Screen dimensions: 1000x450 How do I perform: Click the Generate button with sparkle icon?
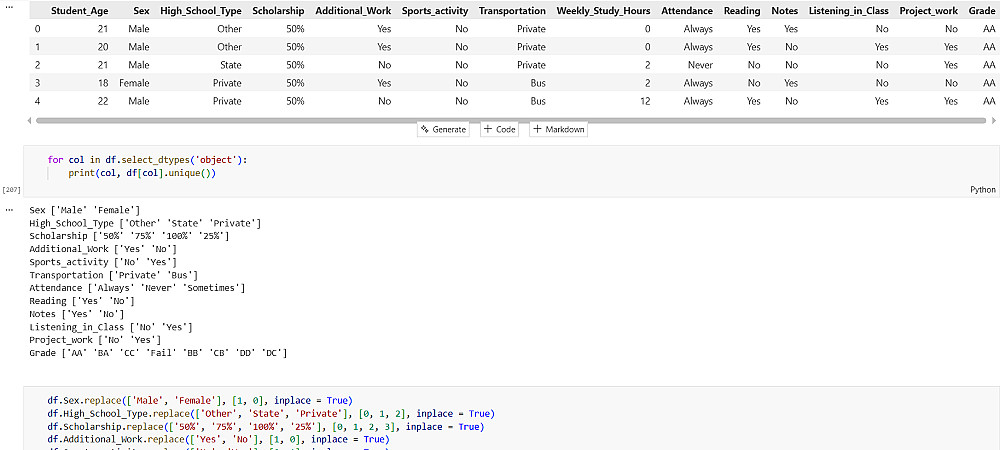click(x=444, y=130)
